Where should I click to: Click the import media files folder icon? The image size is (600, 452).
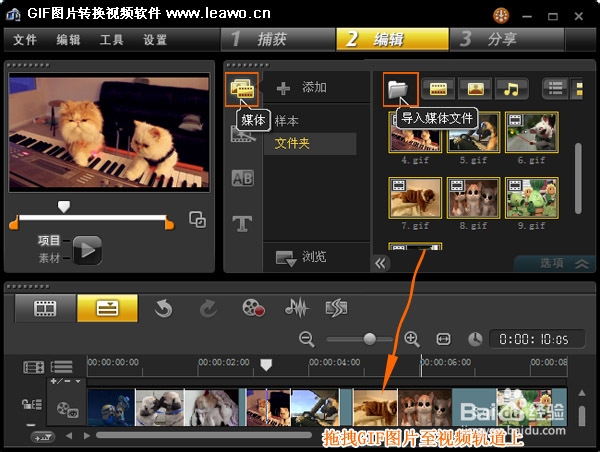(400, 89)
